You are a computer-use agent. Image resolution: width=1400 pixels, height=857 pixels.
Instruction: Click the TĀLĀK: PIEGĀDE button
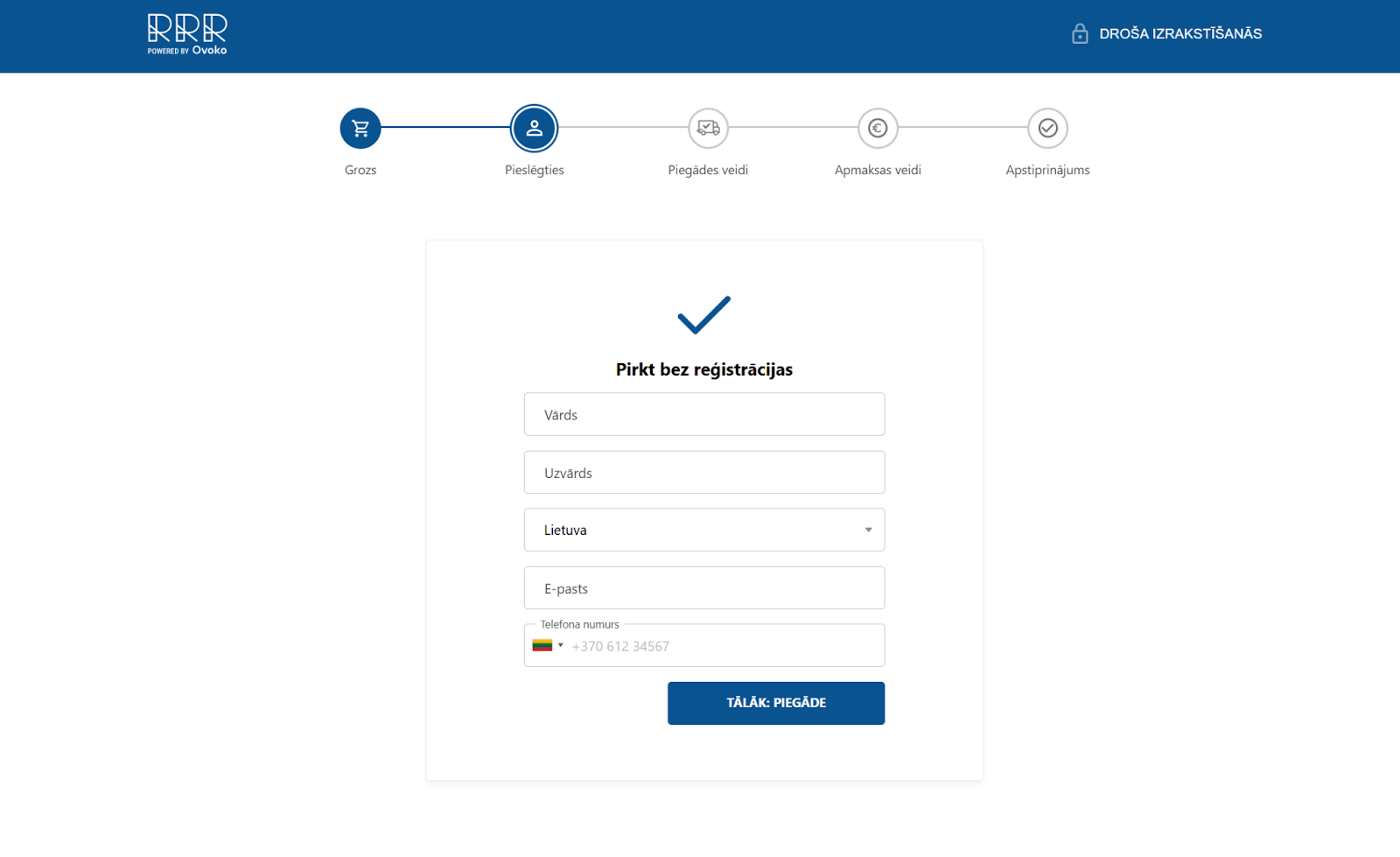[776, 703]
